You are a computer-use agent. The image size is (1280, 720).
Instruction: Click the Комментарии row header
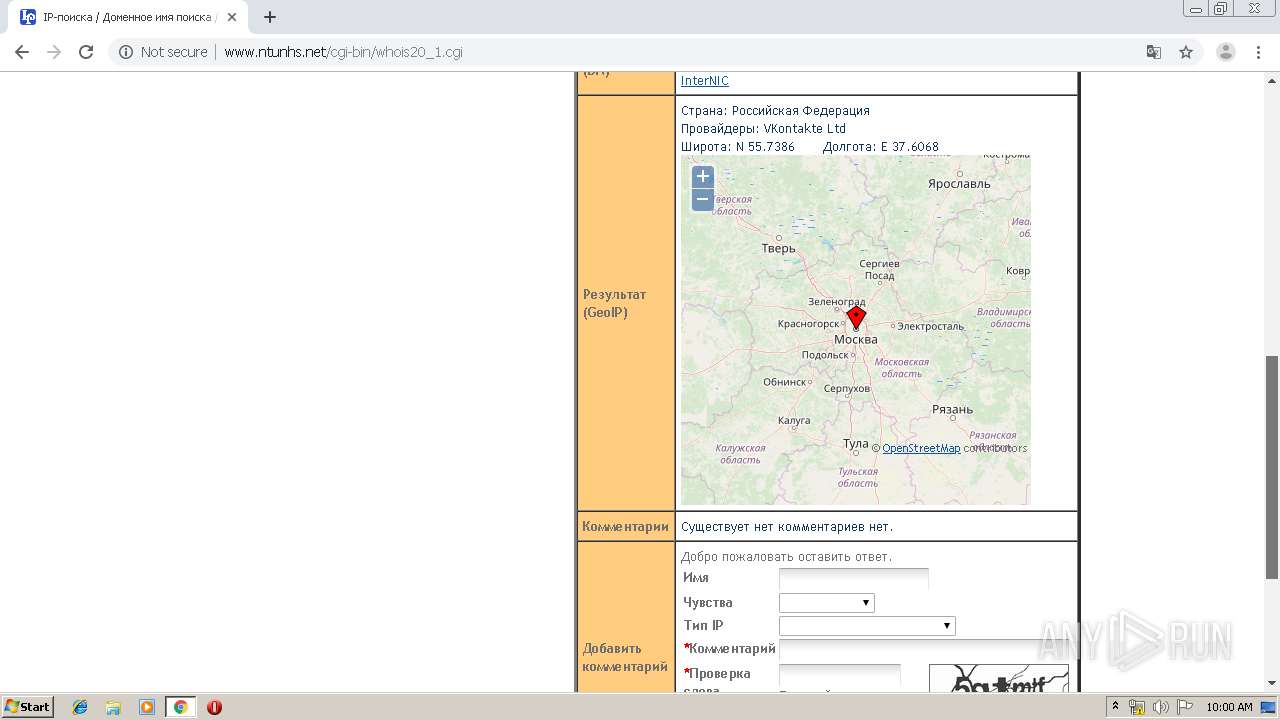[625, 527]
